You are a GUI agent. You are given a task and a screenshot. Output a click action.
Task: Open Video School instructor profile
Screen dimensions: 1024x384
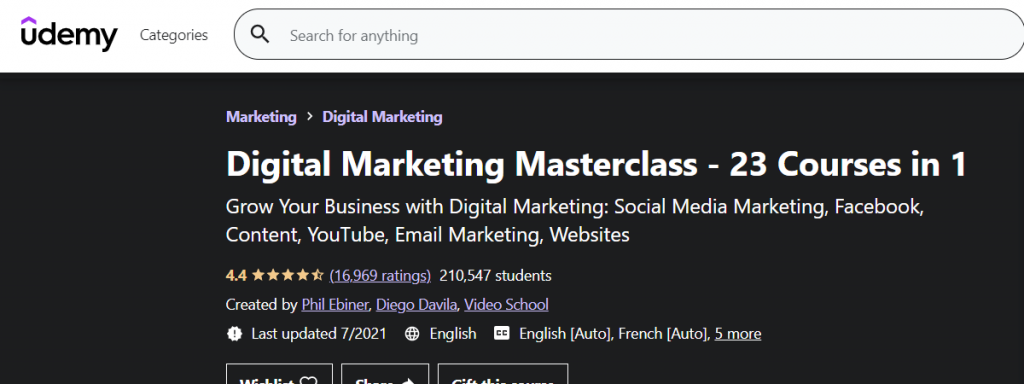[x=506, y=304]
